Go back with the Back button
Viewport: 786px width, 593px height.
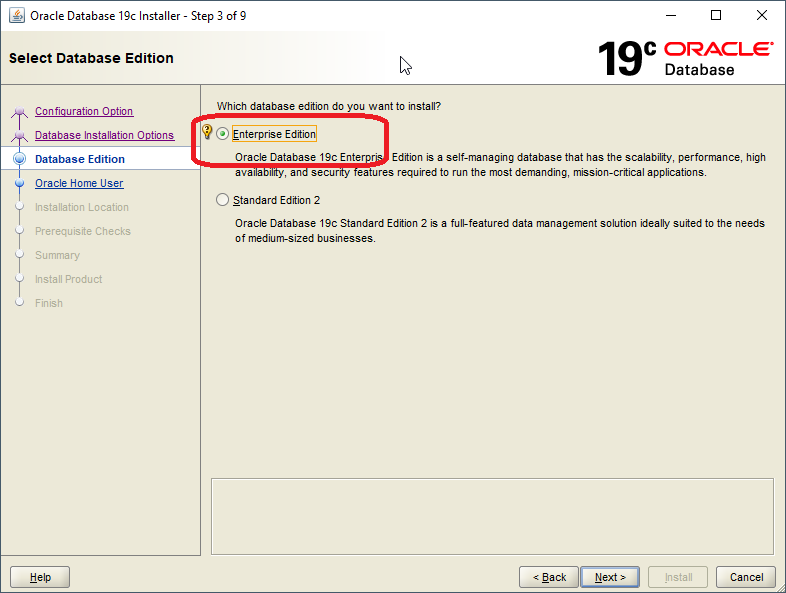[x=549, y=577]
